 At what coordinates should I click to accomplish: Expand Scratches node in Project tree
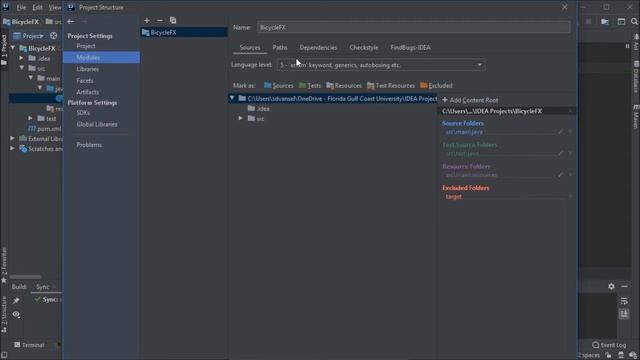[13, 149]
